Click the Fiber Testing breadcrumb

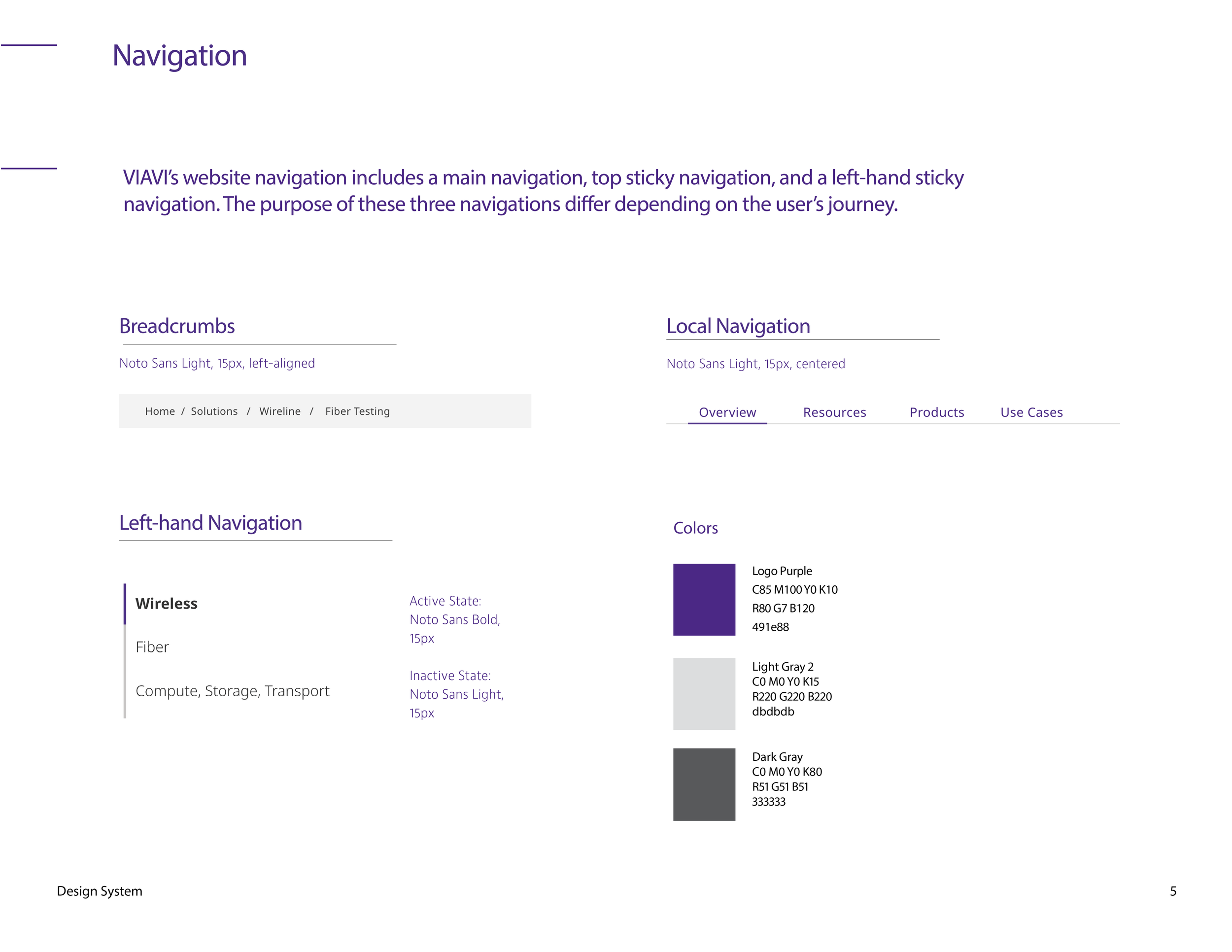tap(357, 411)
